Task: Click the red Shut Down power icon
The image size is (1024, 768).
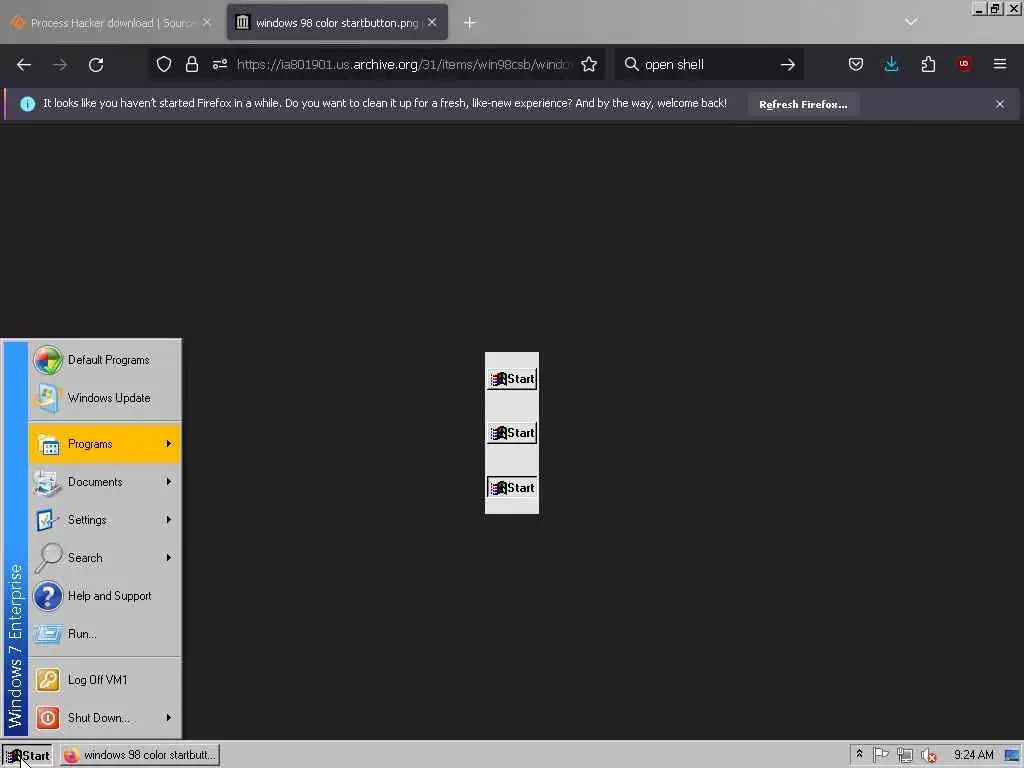Action: [x=48, y=718]
